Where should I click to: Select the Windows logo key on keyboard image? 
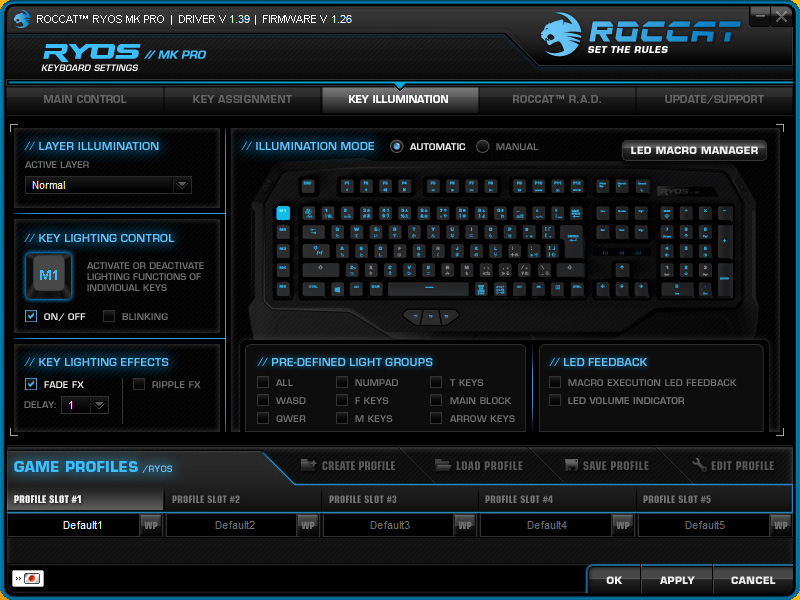[x=337, y=289]
